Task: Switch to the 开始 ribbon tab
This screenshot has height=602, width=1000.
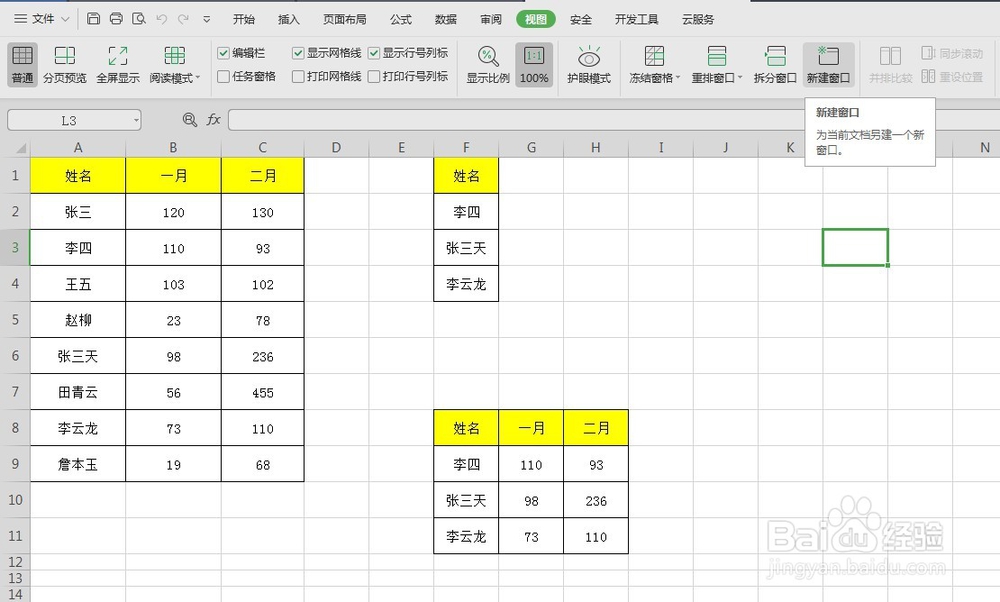Action: [x=244, y=18]
